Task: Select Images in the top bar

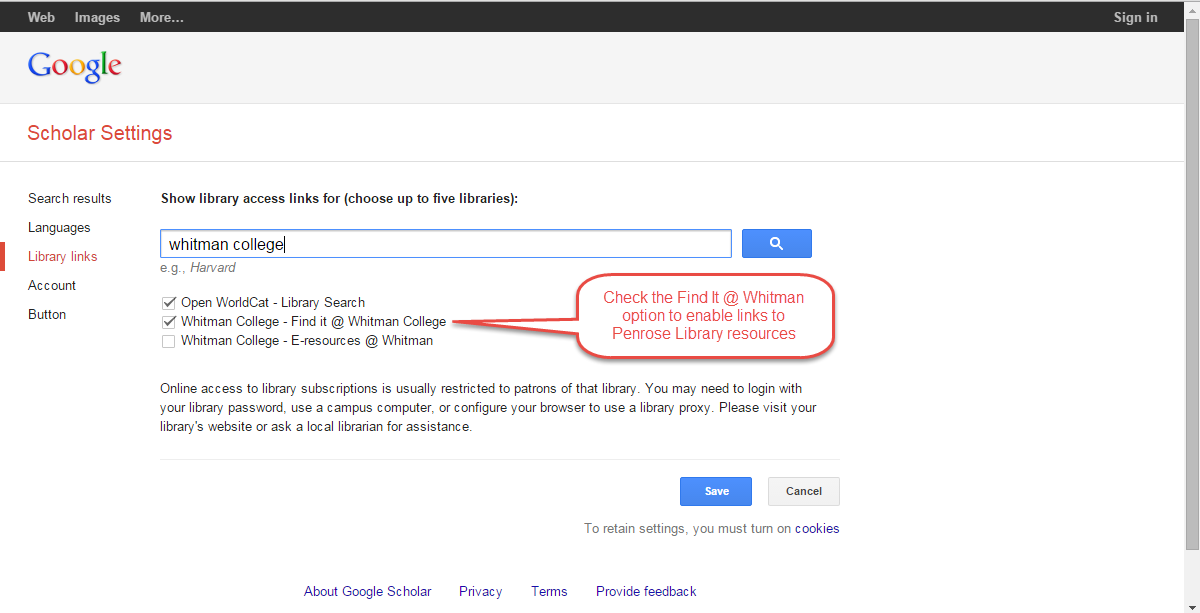Action: click(97, 16)
